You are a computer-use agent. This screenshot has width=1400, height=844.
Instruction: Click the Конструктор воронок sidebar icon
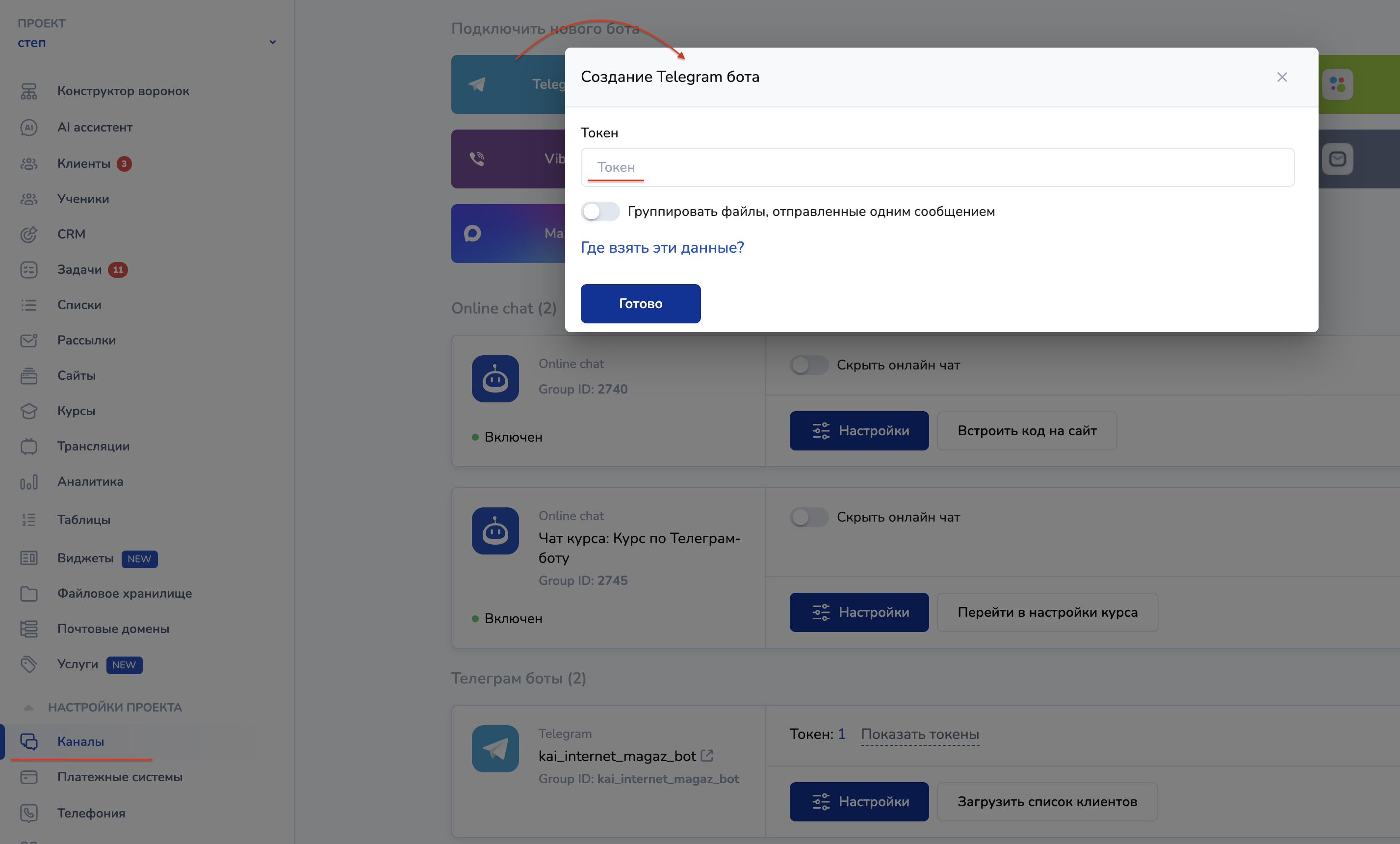point(28,91)
